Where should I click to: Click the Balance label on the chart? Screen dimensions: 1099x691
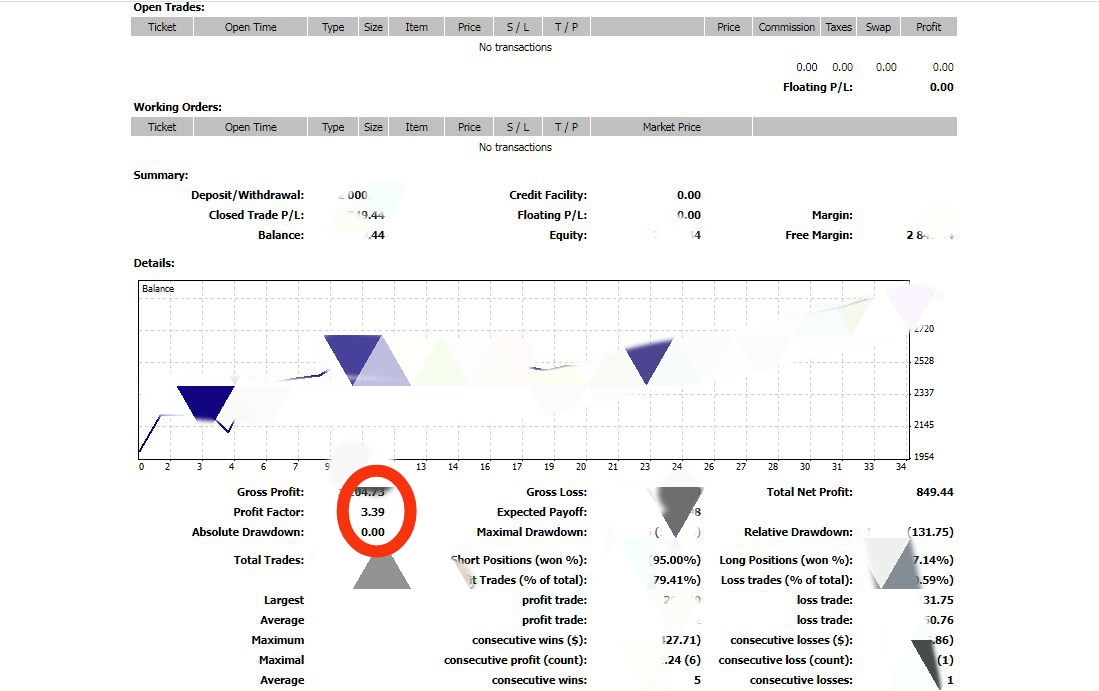pyautogui.click(x=158, y=289)
